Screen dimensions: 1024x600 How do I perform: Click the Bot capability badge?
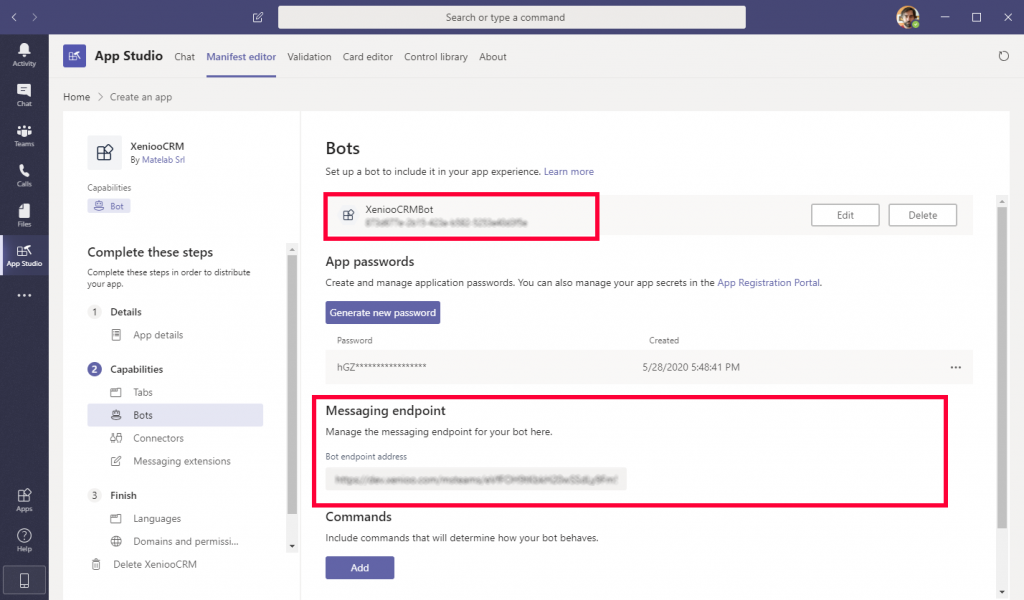click(109, 206)
